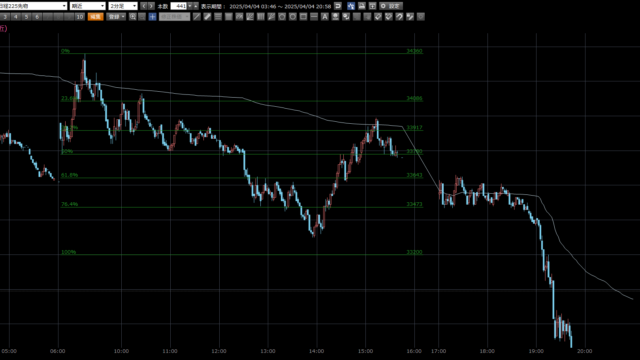Select the thin trend line drawing tool
640x360 pixels.
click(197, 17)
